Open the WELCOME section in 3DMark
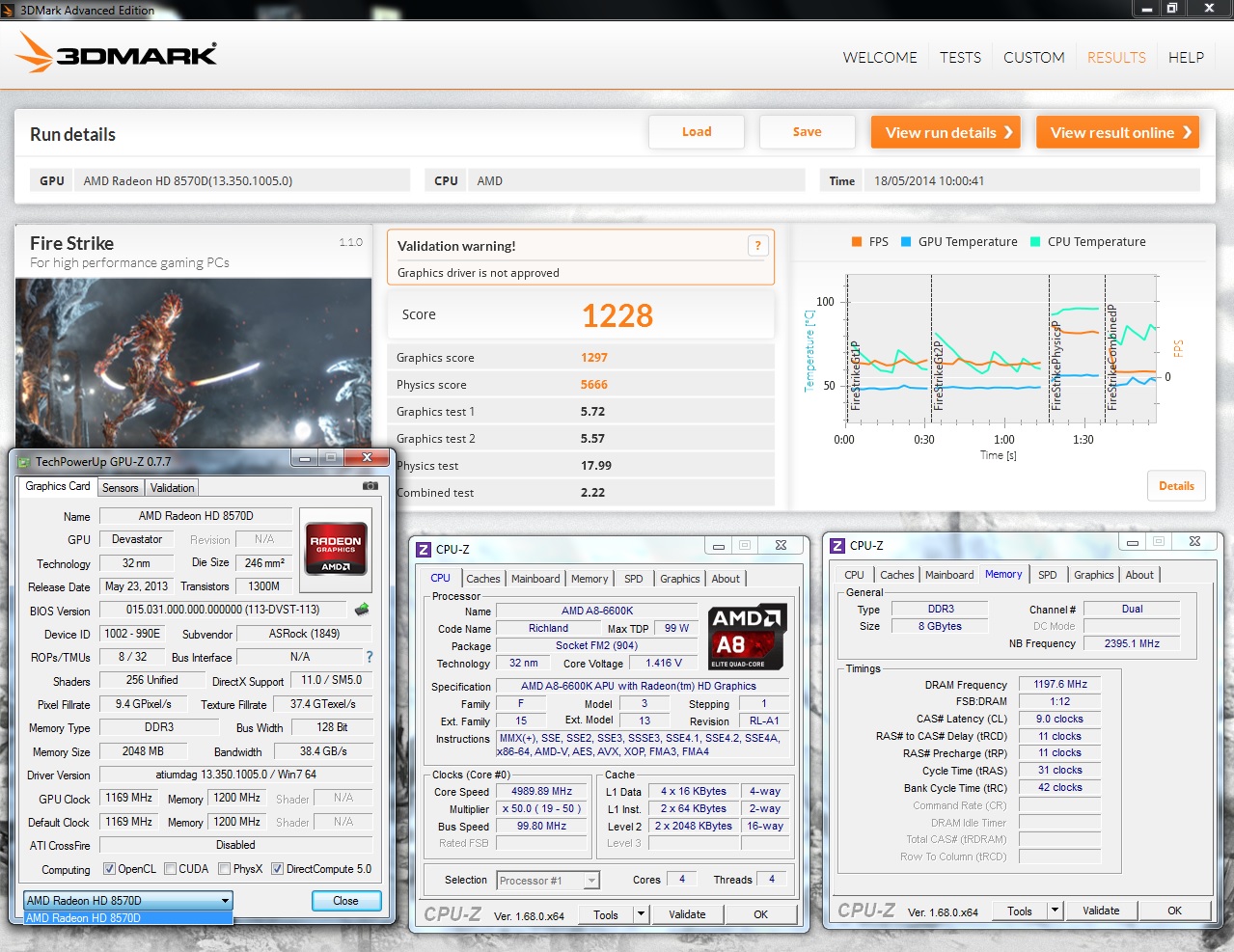1234x952 pixels. (x=880, y=58)
